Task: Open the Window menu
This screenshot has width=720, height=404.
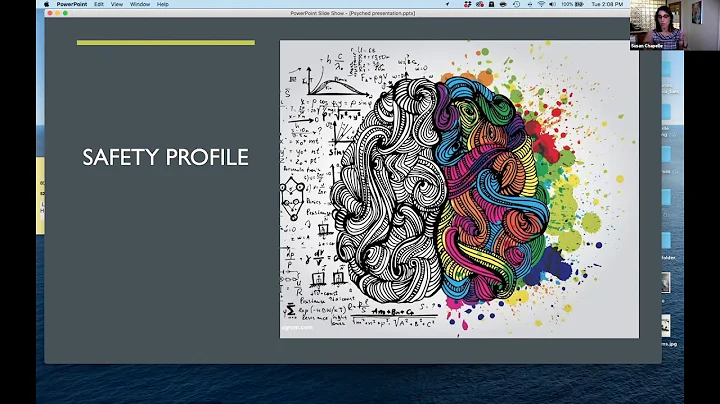Action: [140, 4]
